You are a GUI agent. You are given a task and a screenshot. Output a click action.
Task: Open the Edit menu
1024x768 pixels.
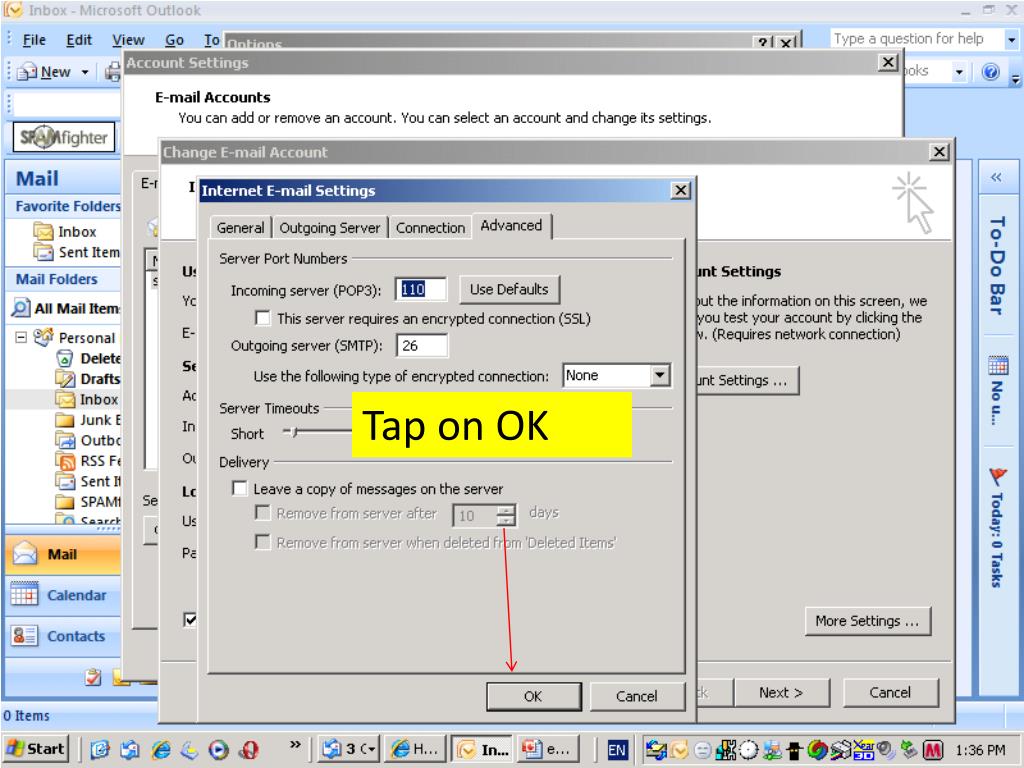pos(79,40)
